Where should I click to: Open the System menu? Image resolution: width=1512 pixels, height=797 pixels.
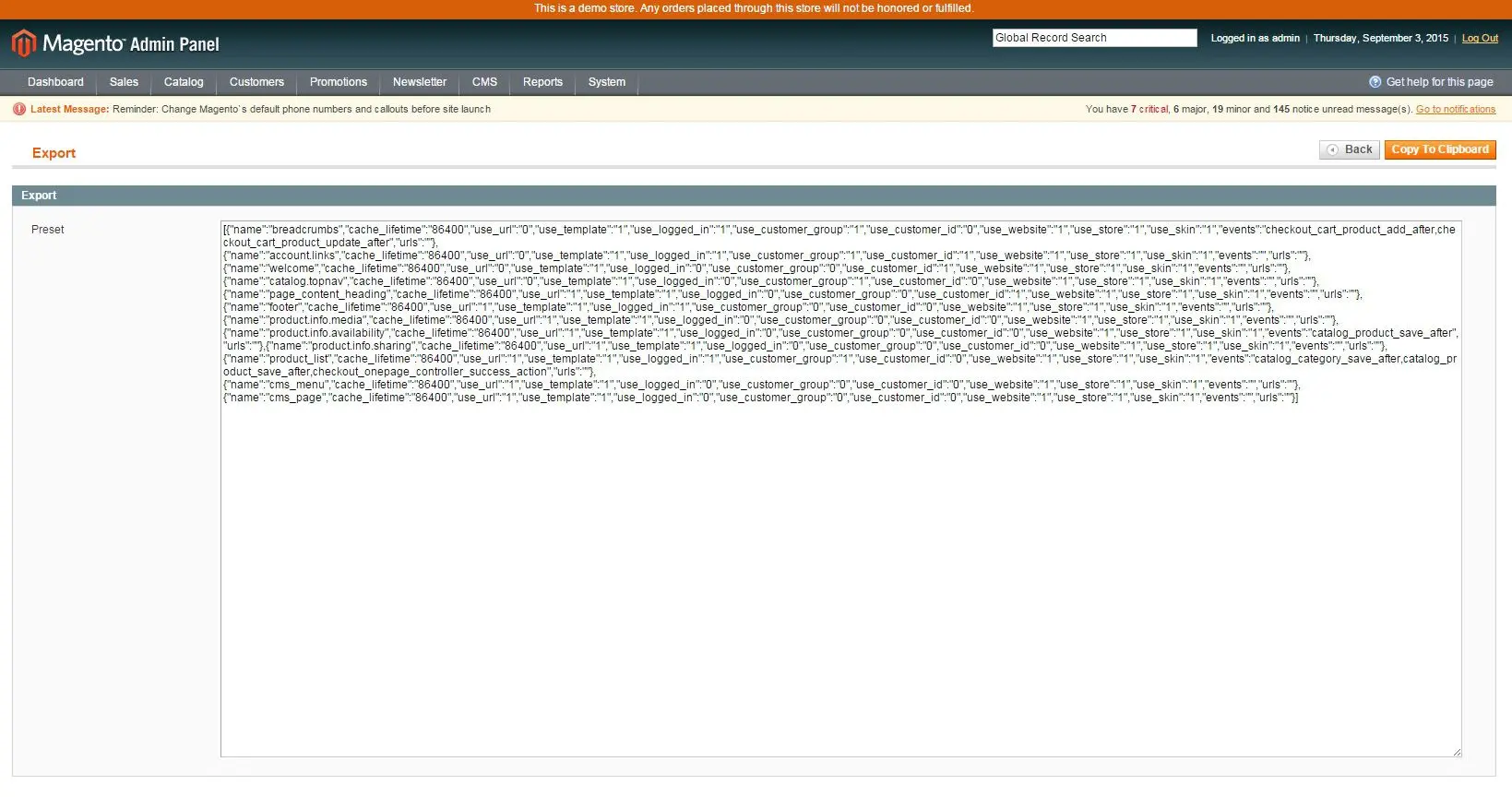pyautogui.click(x=607, y=82)
